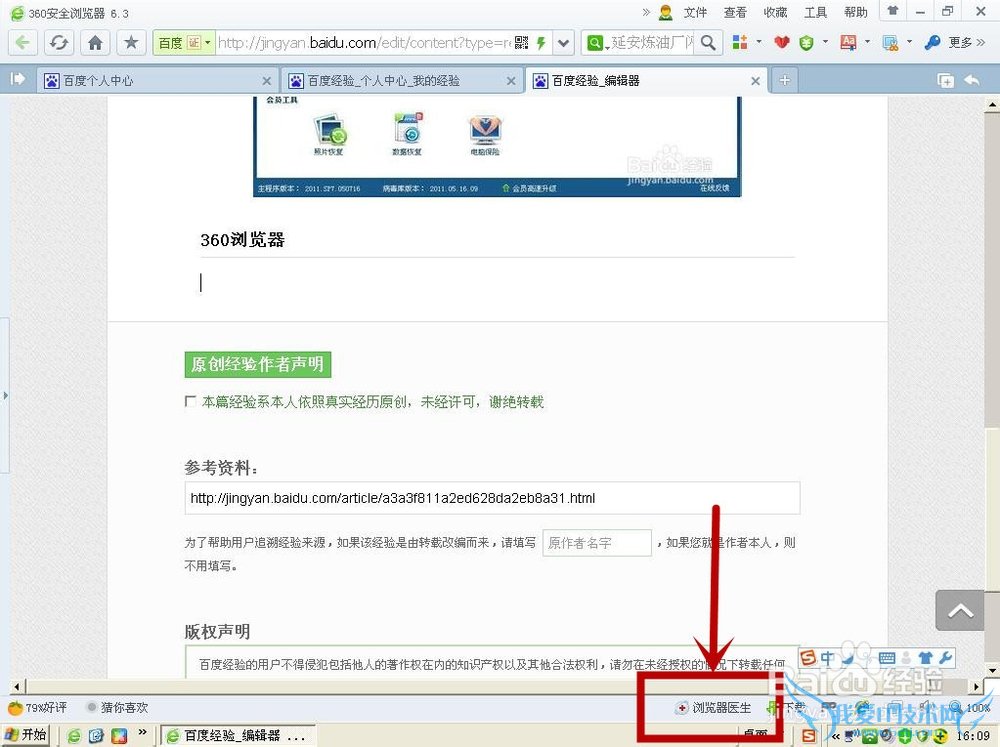1000x747 pixels.
Task: Open the search engine selector dropdown
Action: (597, 43)
